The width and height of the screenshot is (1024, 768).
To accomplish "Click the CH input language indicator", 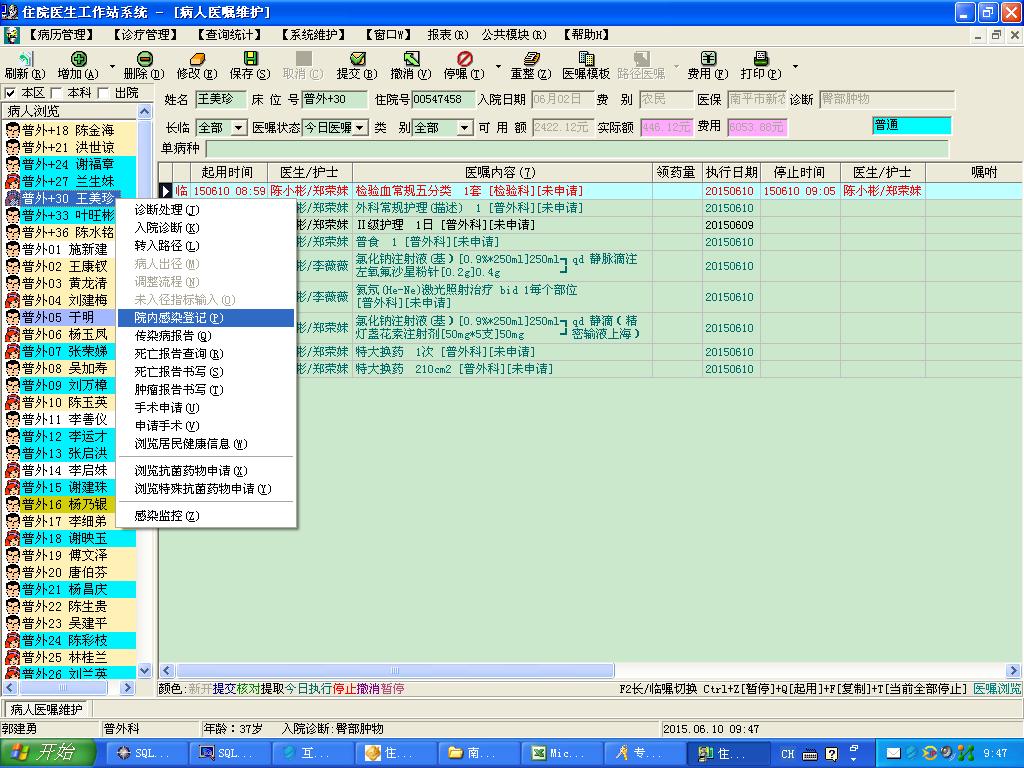I will pos(788,754).
